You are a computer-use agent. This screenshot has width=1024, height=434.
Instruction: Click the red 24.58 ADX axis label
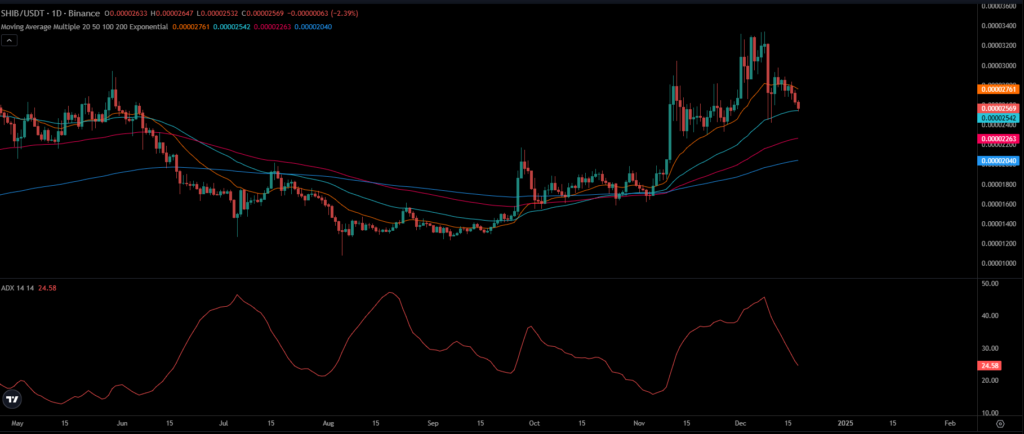(990, 365)
